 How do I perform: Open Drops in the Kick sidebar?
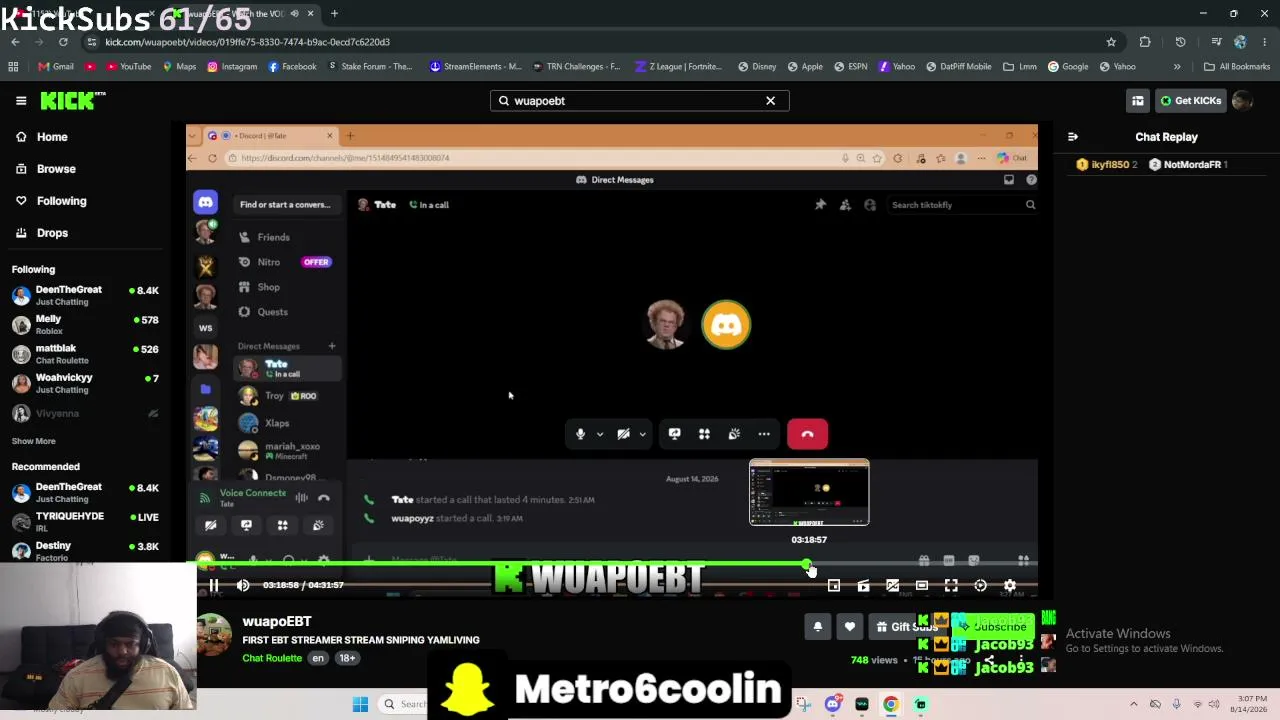tap(52, 233)
